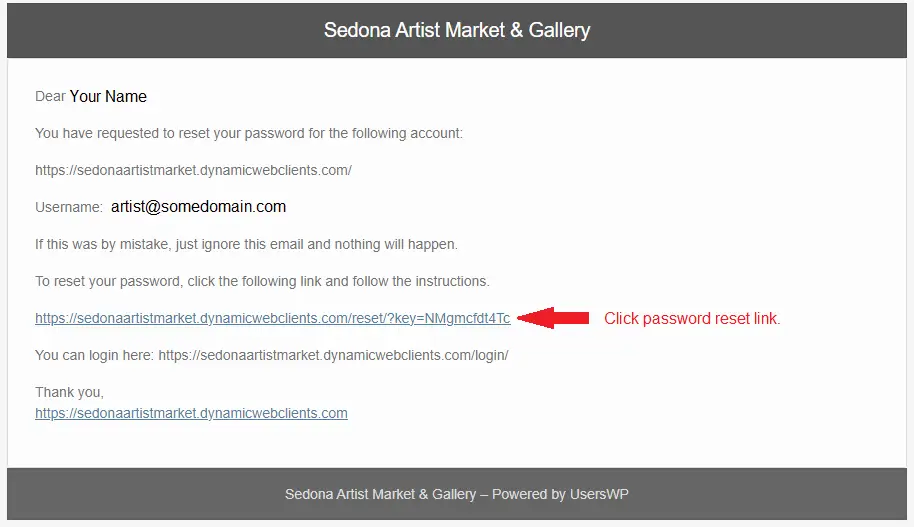Select the artist@somedomain.com username value

(x=198, y=207)
